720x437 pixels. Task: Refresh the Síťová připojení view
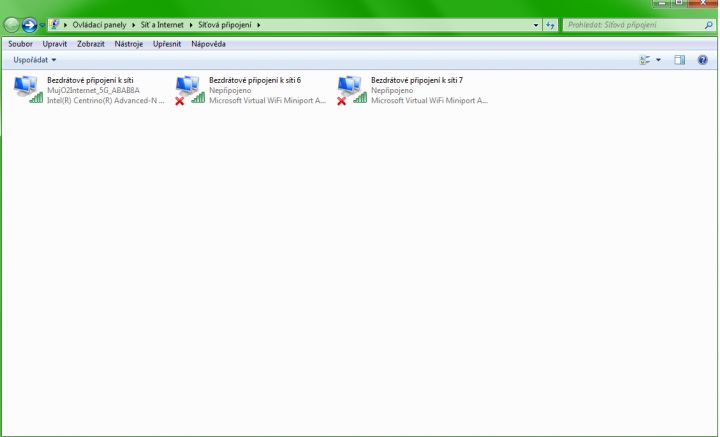[x=550, y=25]
